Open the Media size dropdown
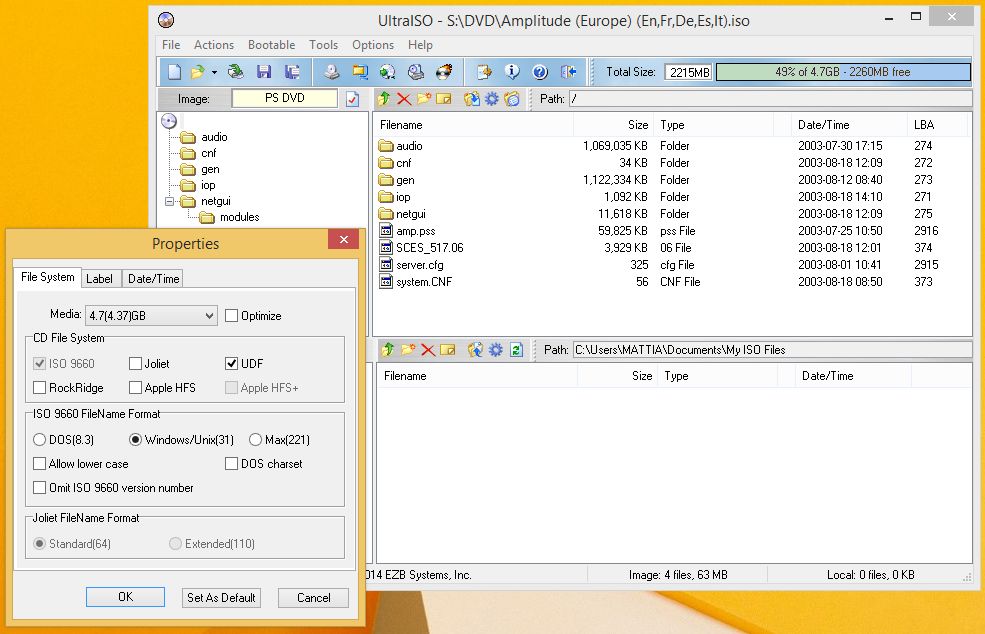985x634 pixels. [209, 315]
